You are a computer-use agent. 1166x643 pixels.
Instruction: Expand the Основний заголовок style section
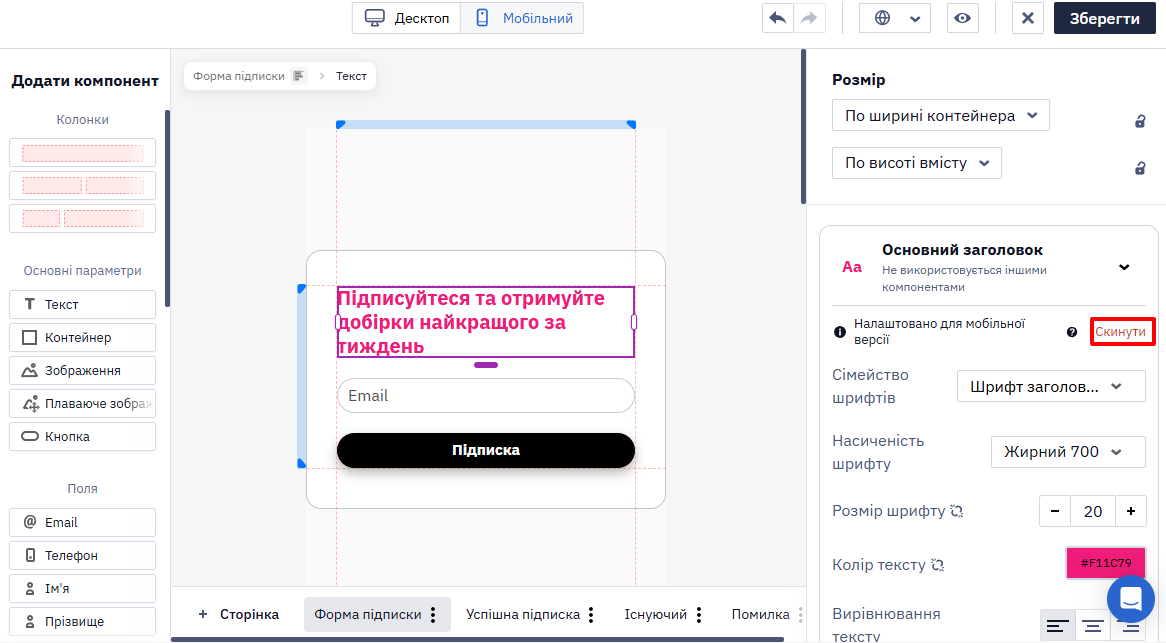coord(1124,267)
